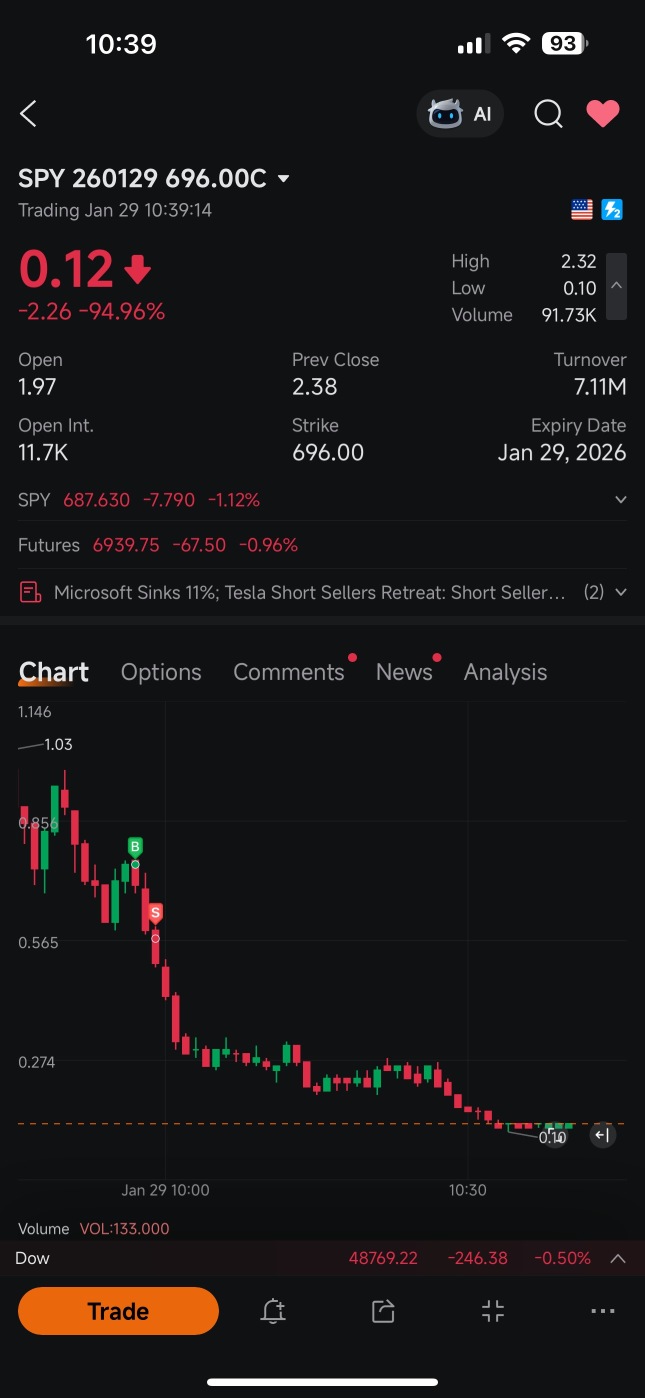Open the more options ellipsis icon
Image resolution: width=645 pixels, height=1398 pixels.
point(602,1310)
